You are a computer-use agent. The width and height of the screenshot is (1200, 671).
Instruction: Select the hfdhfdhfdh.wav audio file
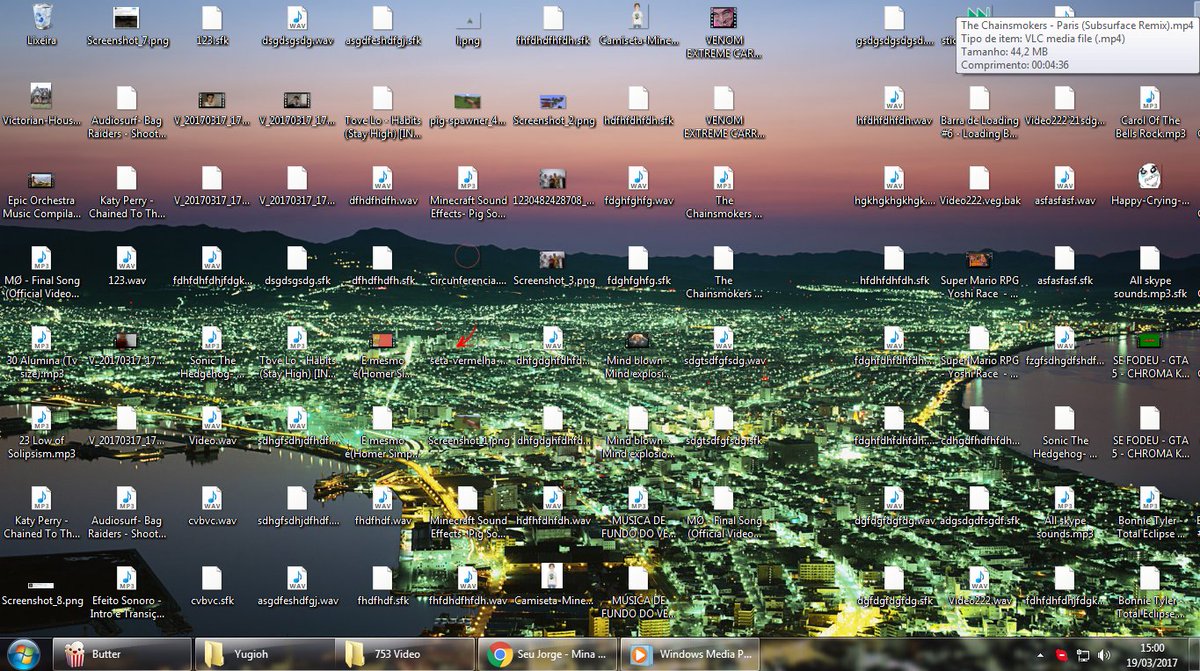(894, 105)
